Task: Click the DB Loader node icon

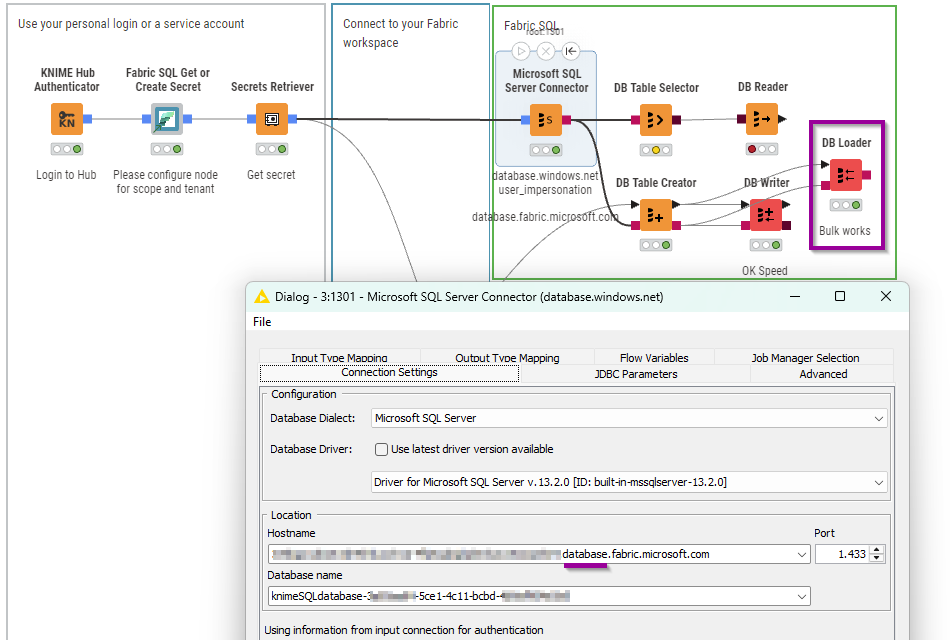Action: (846, 175)
